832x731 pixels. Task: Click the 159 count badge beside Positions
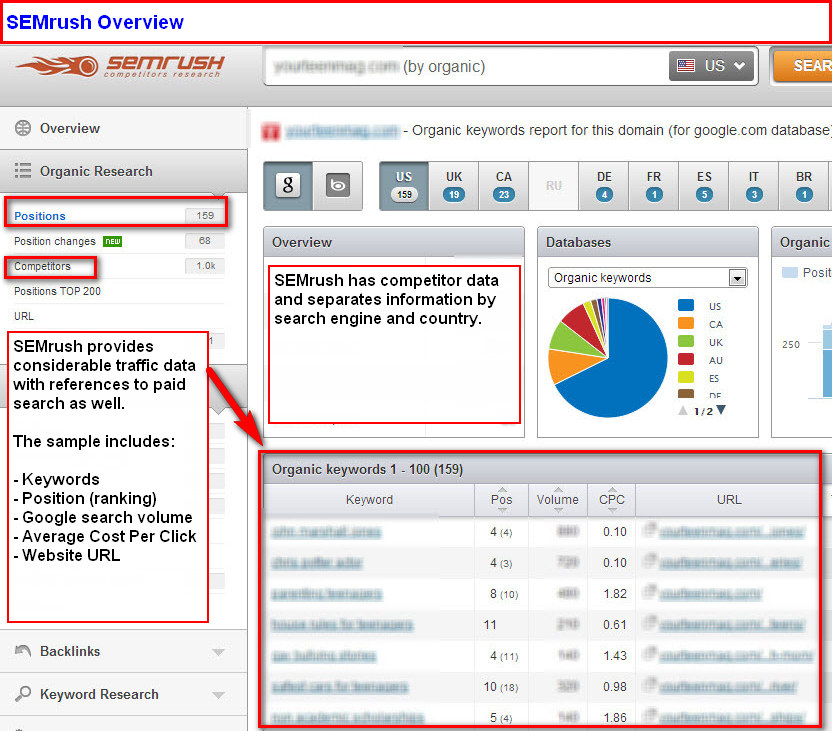click(205, 215)
